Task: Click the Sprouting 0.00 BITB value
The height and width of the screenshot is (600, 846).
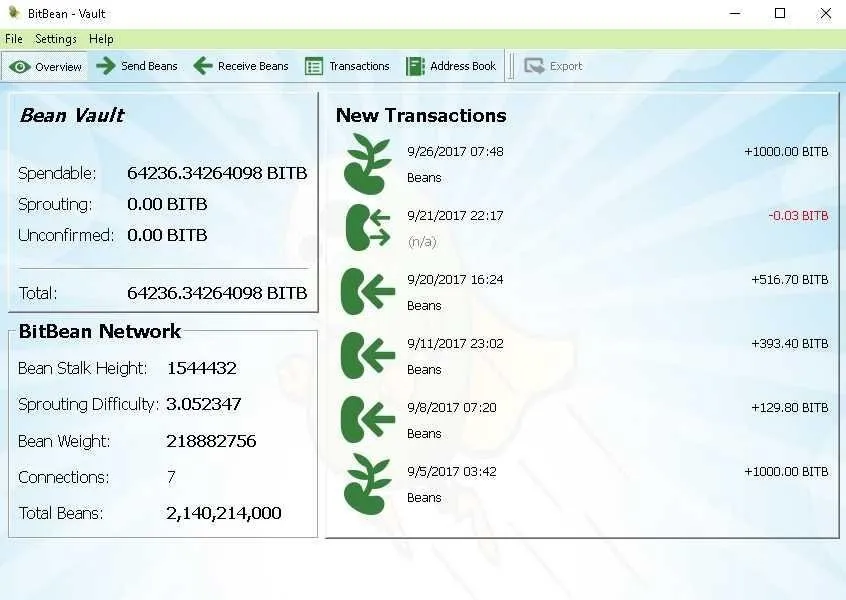Action: point(167,204)
